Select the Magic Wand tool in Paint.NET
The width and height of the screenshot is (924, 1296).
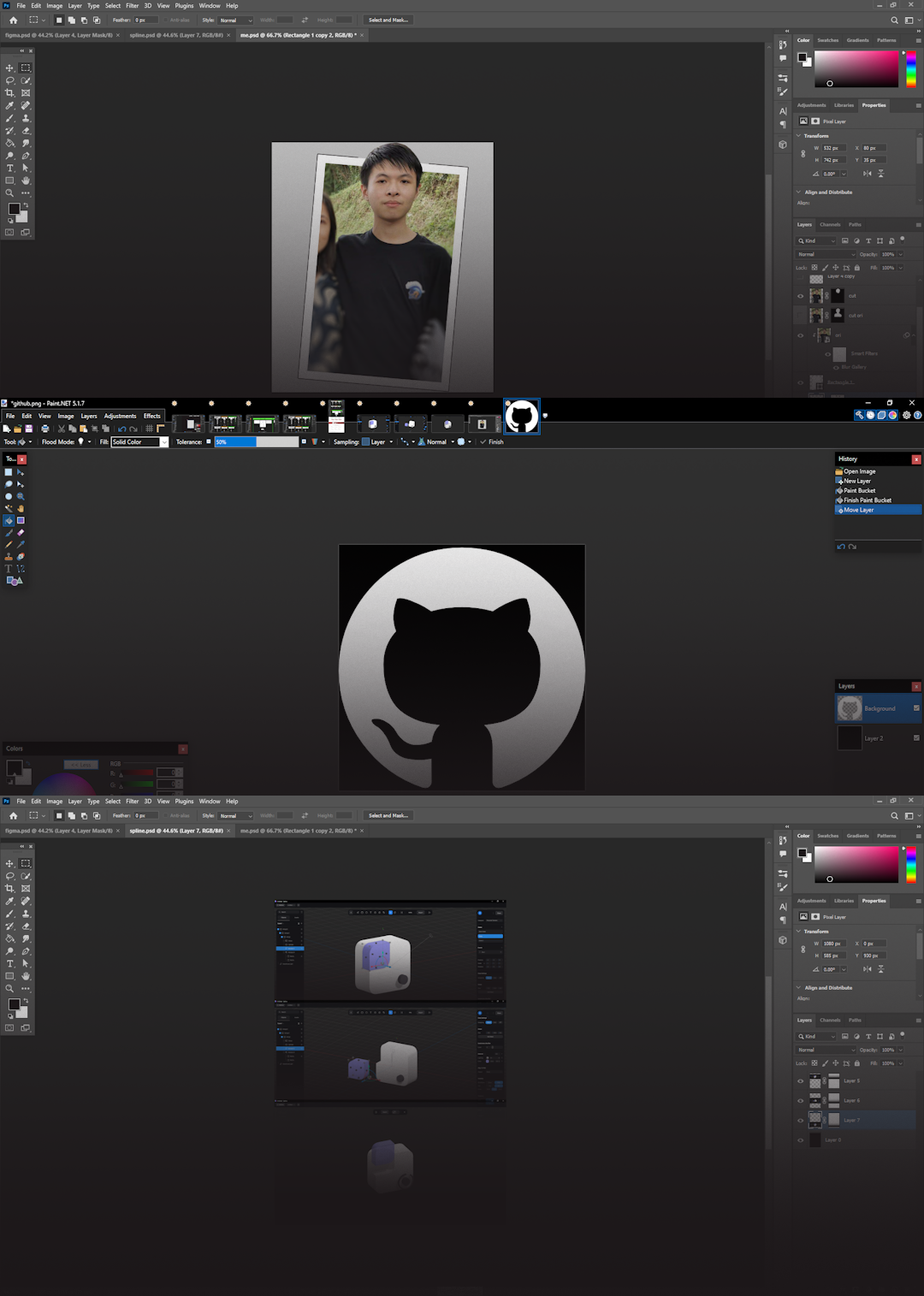coord(9,508)
